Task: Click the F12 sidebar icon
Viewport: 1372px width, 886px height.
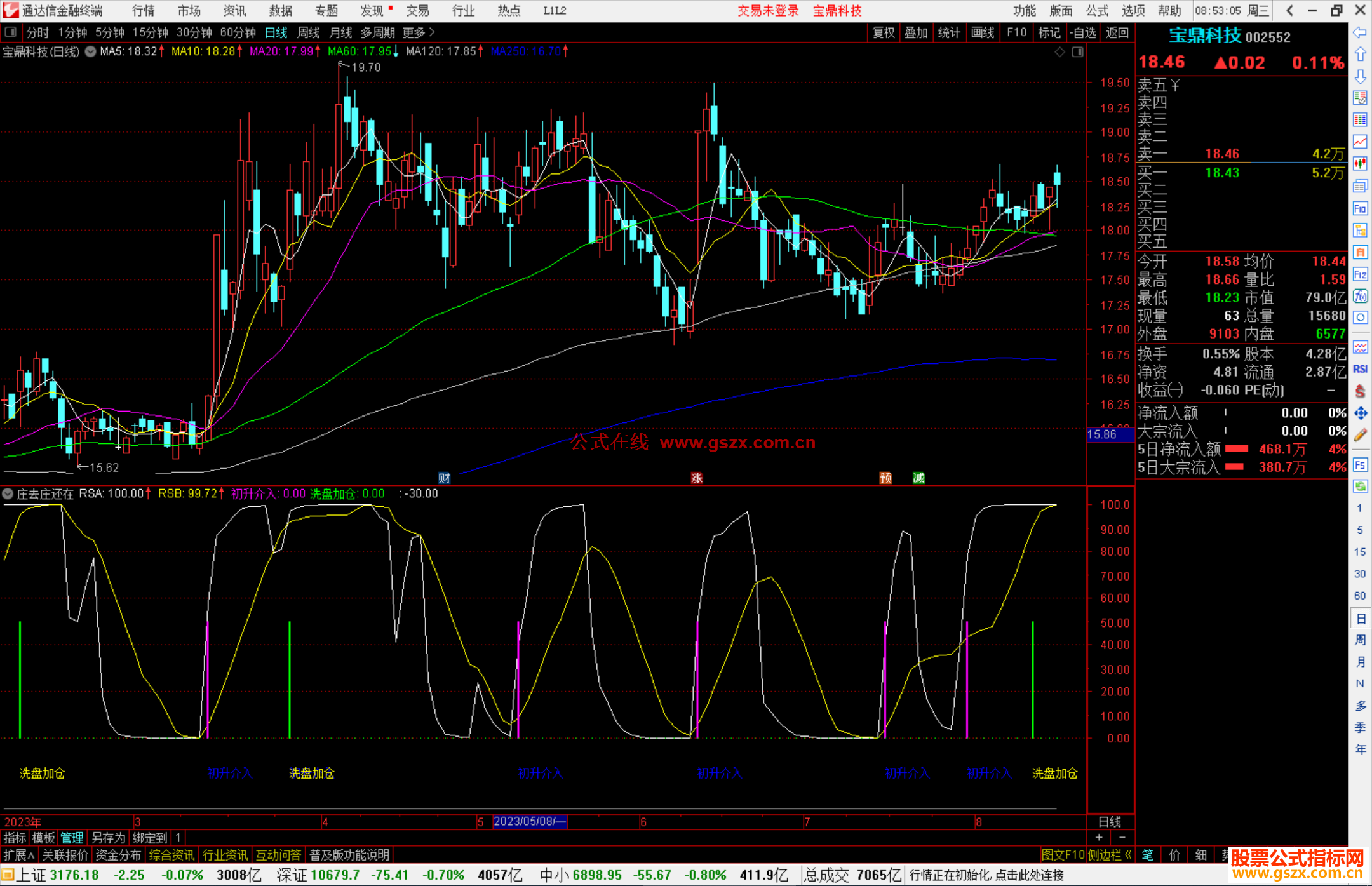Action: pyautogui.click(x=1360, y=274)
